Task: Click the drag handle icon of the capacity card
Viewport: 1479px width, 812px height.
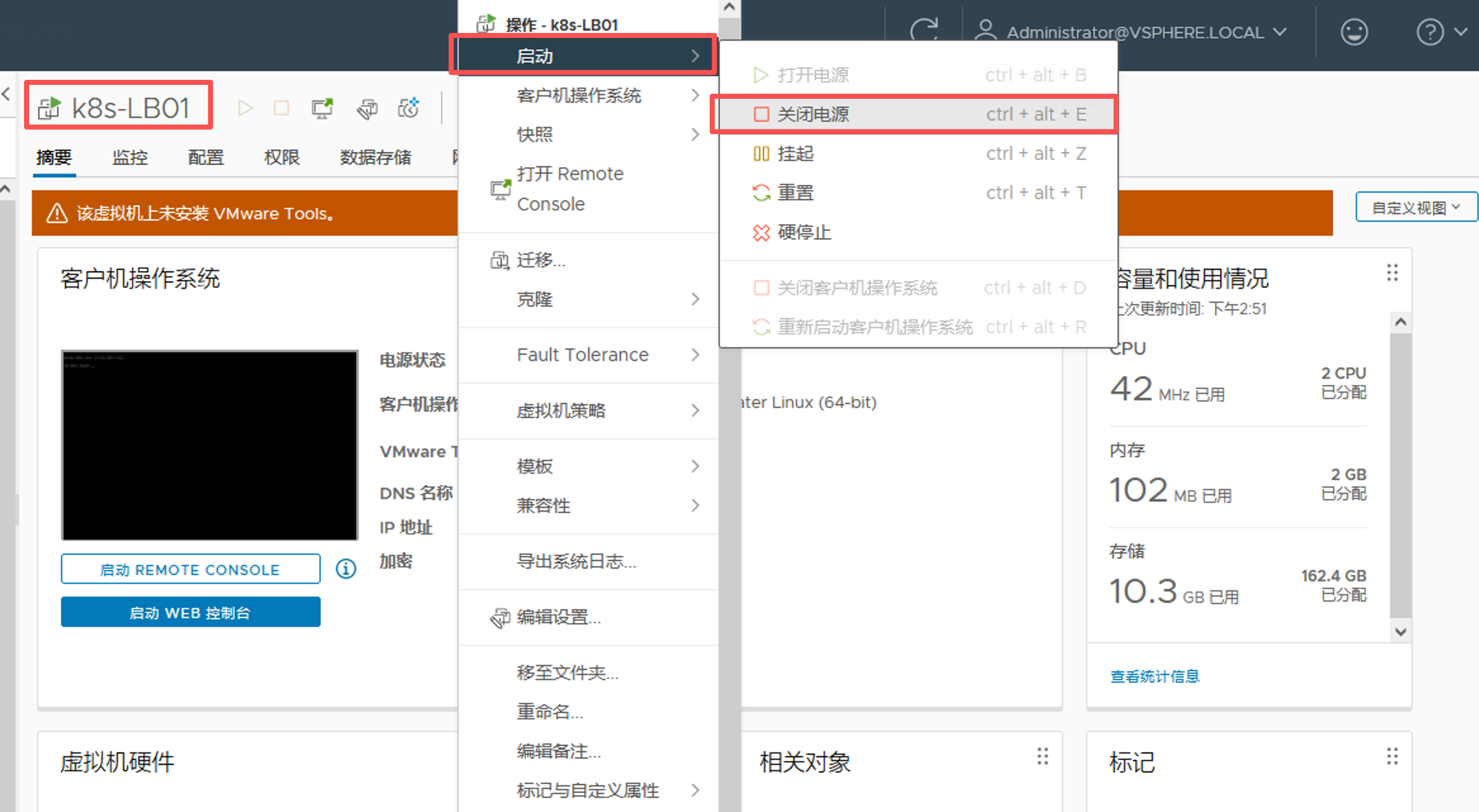Action: 1392,273
